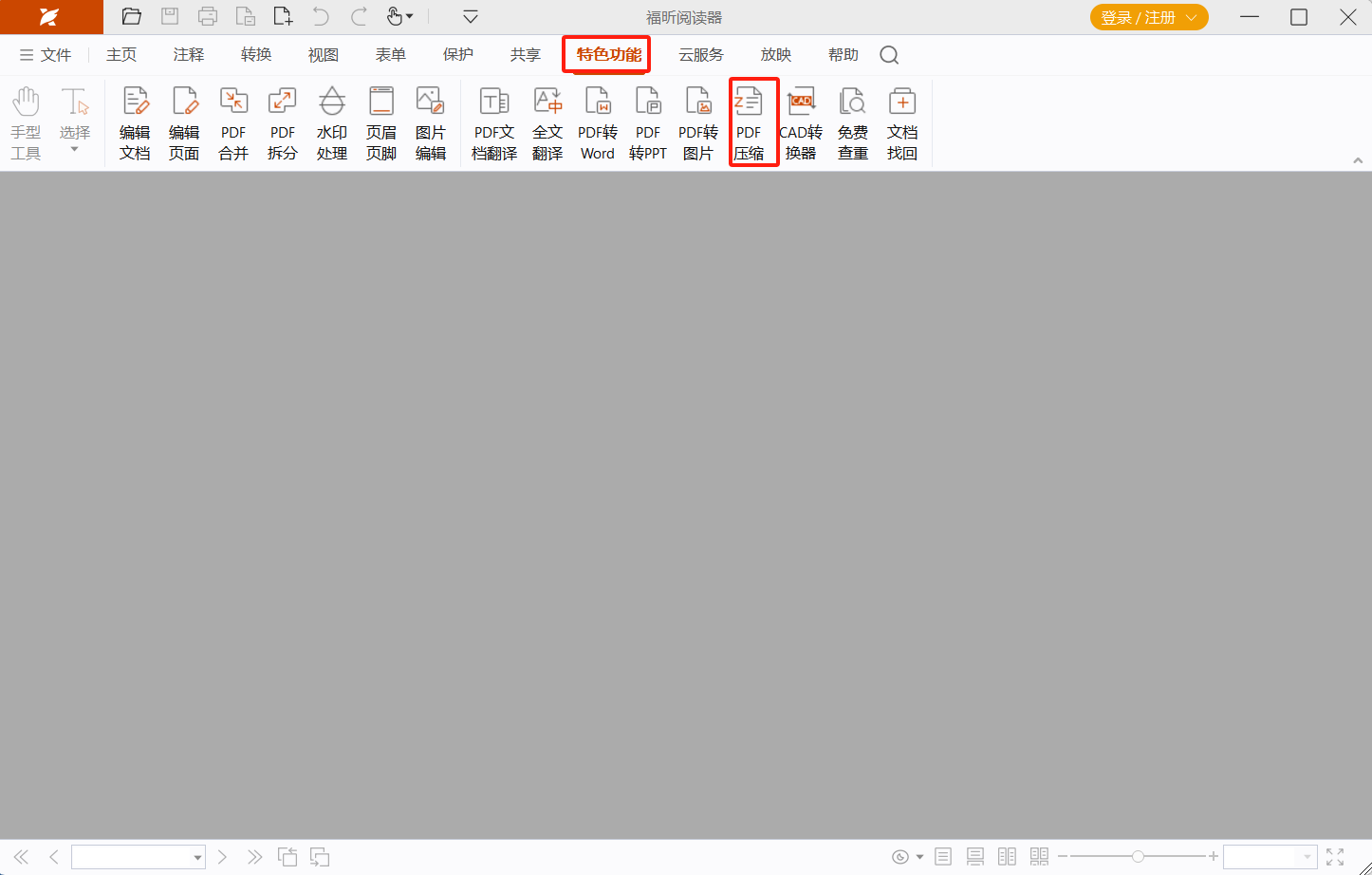Open the 文件 file menu
The width and height of the screenshot is (1372, 875).
(46, 55)
